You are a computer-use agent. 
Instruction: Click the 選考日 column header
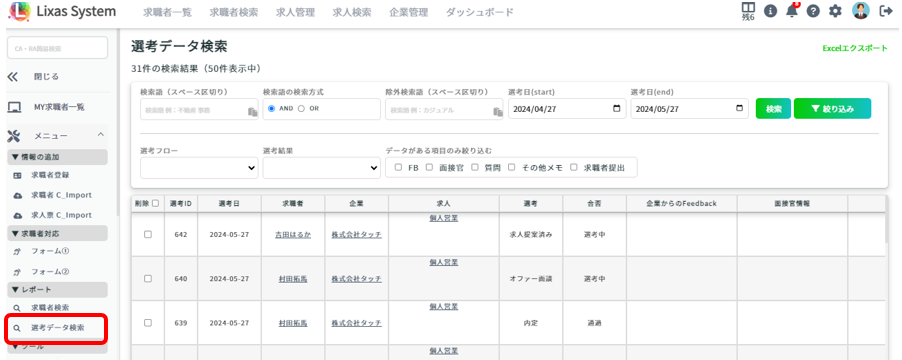tap(229, 204)
